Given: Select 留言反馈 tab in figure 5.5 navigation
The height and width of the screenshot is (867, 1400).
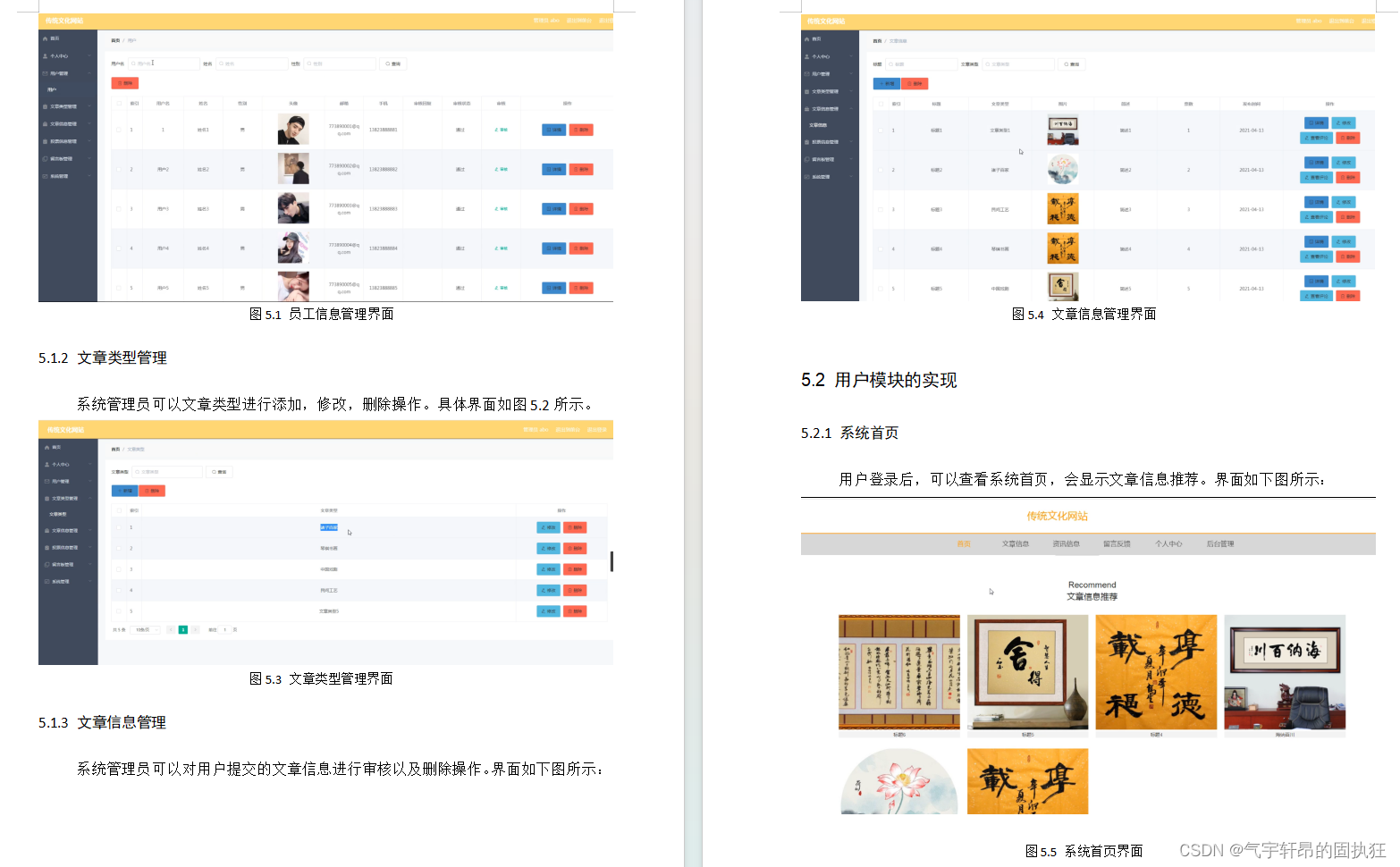Looking at the screenshot, I should (x=1117, y=543).
